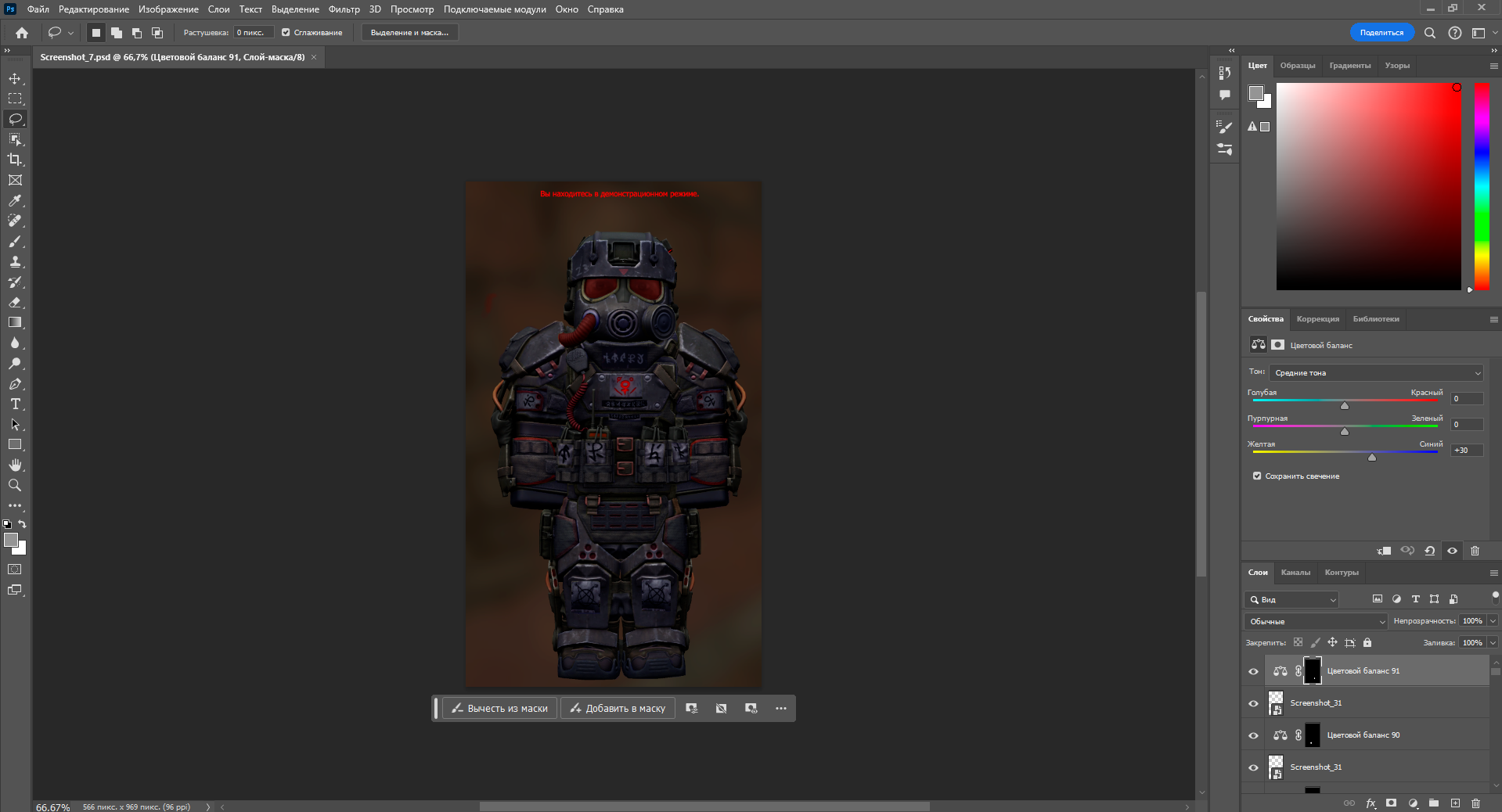Select the Hand tool
Viewport: 1502px width, 812px height.
tap(15, 465)
